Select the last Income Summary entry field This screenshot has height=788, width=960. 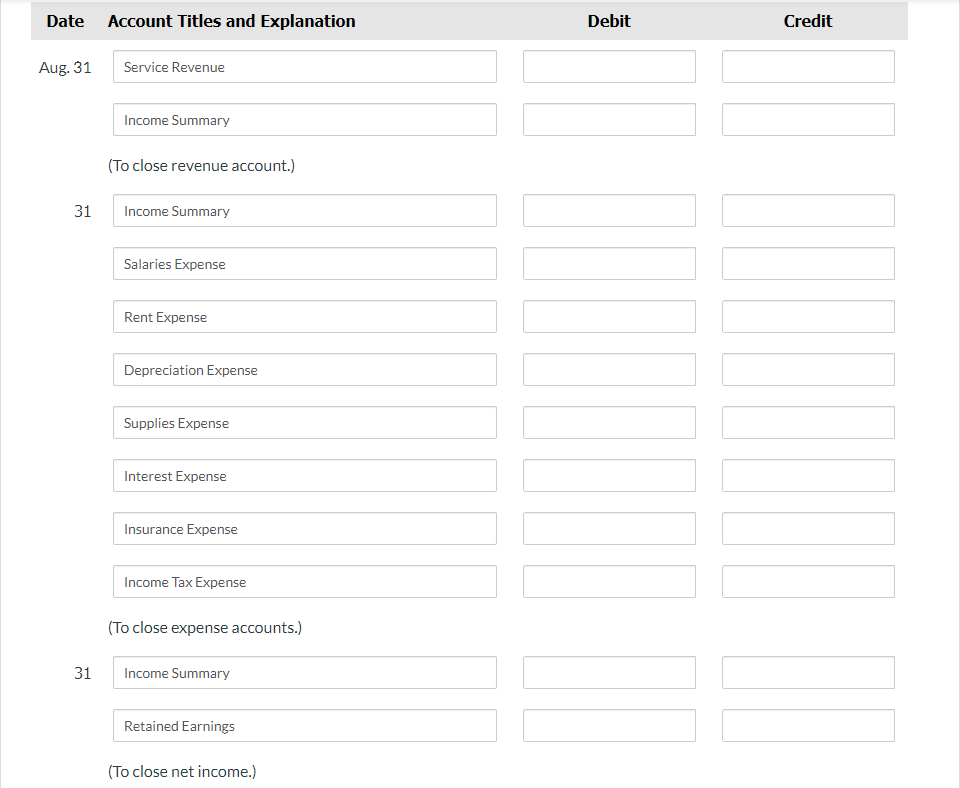304,672
